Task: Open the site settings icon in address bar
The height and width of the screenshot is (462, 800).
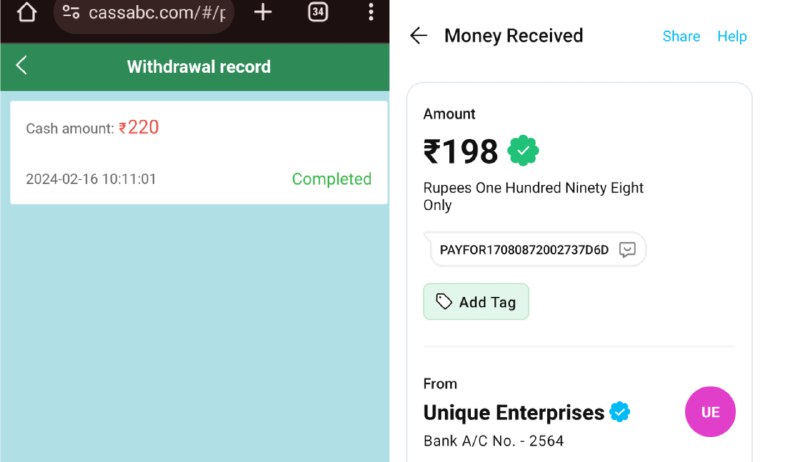Action: tap(71, 12)
